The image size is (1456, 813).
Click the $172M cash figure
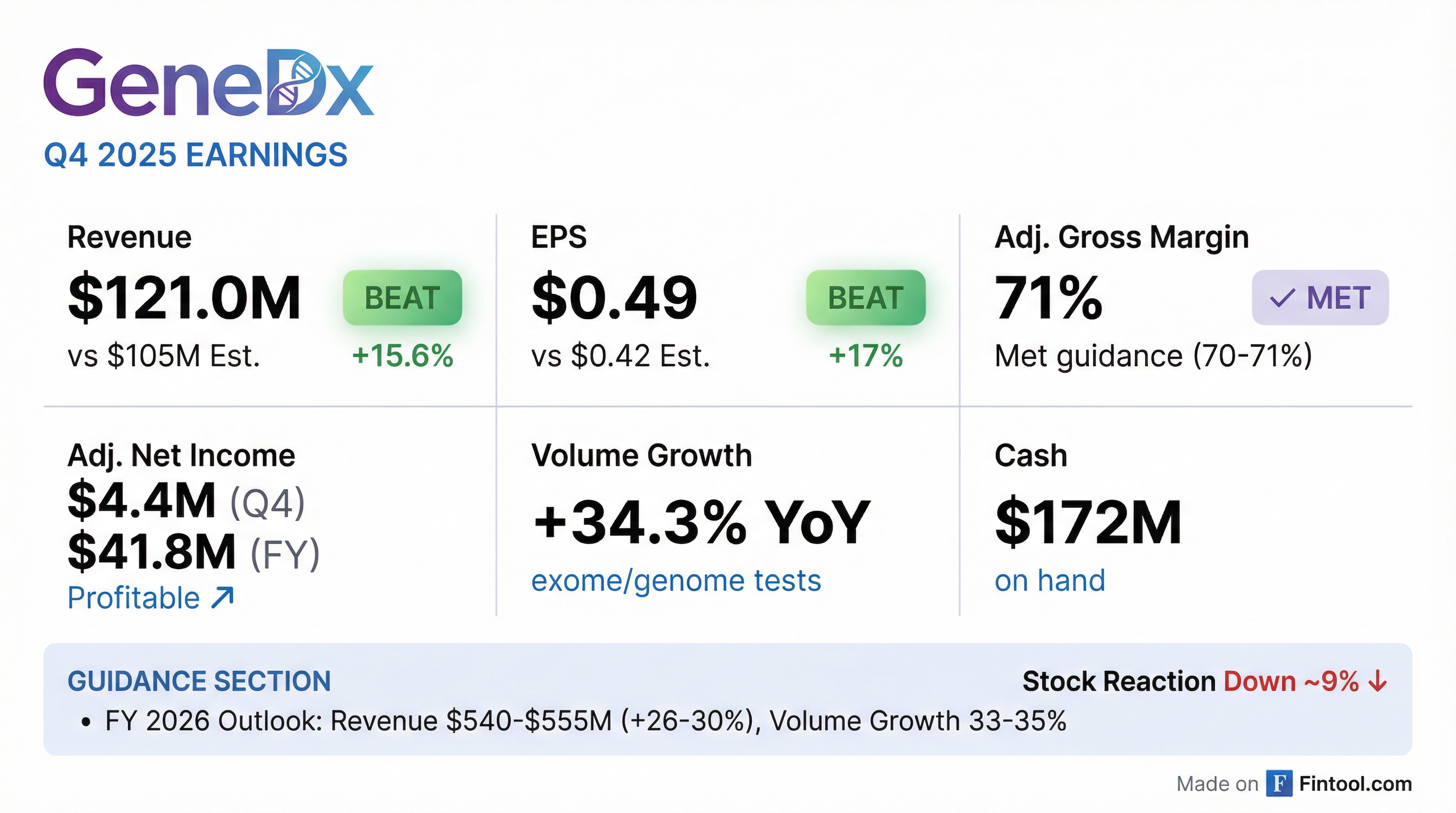click(1088, 522)
